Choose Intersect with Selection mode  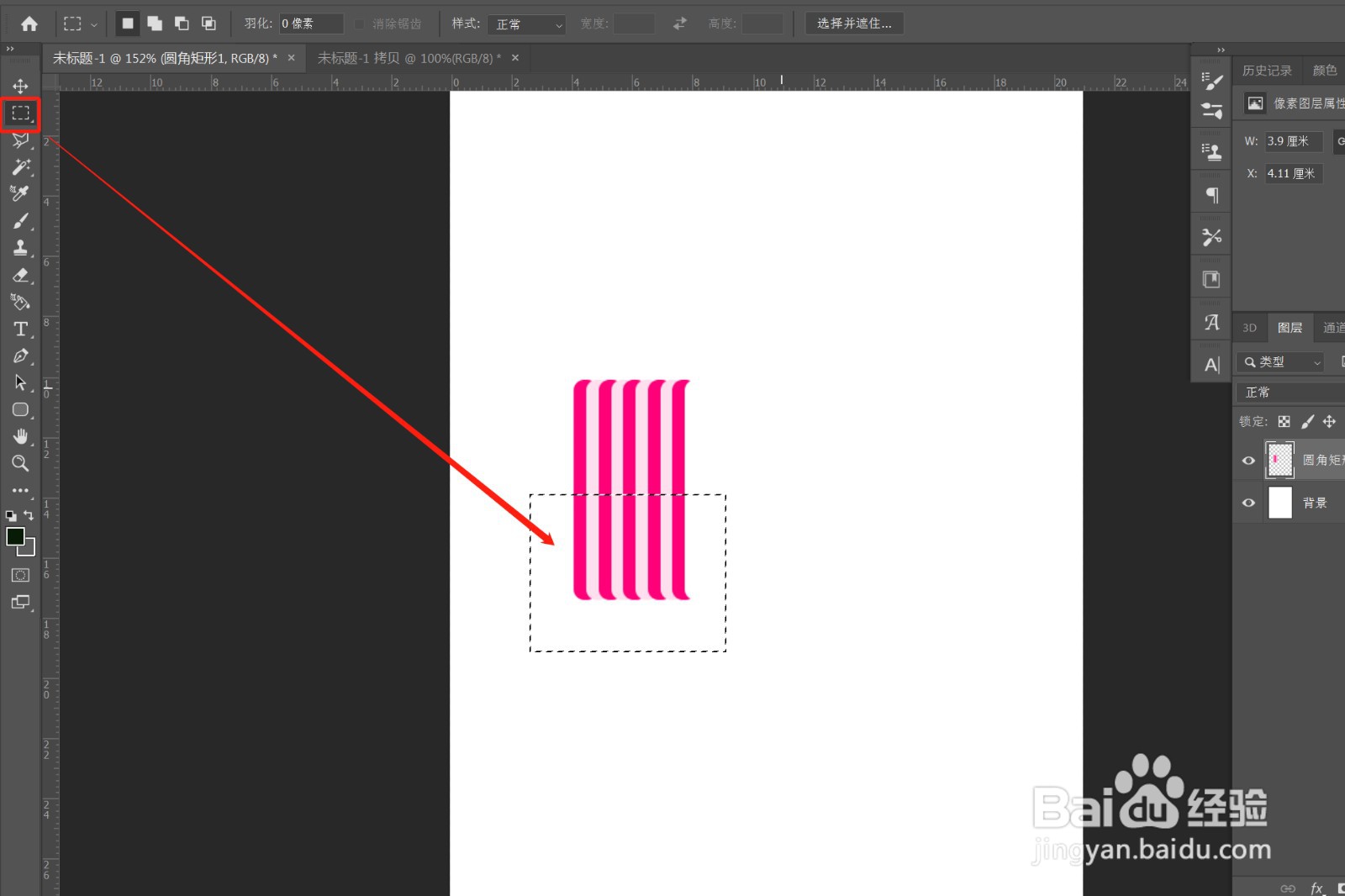coord(208,24)
